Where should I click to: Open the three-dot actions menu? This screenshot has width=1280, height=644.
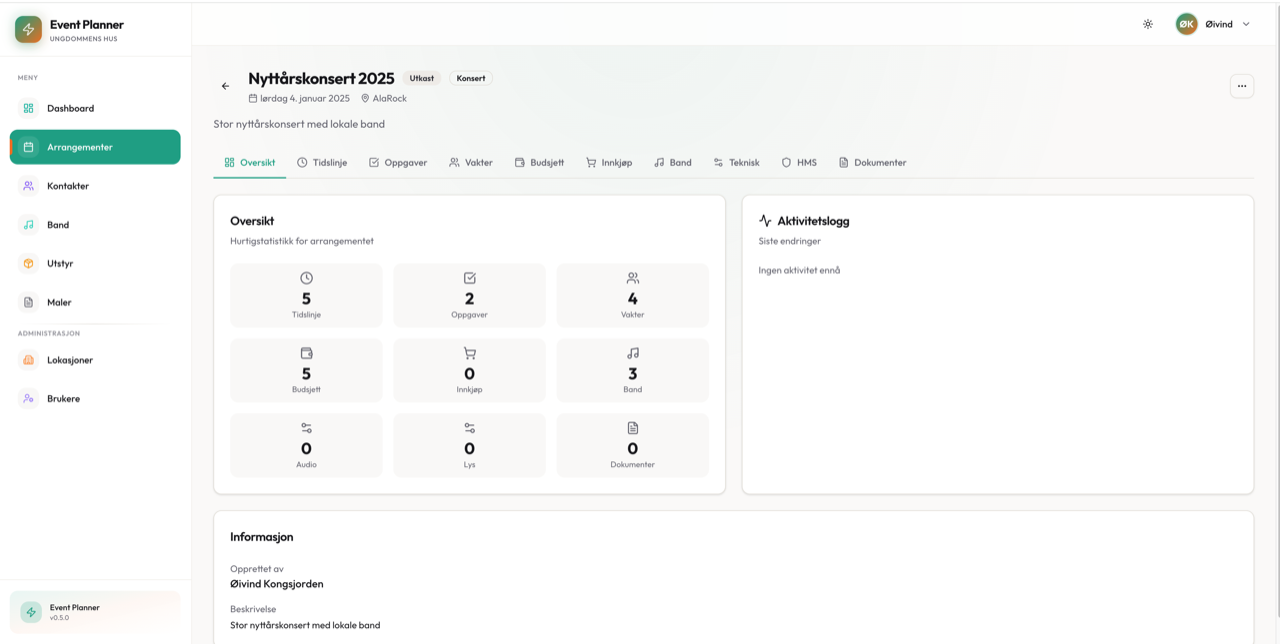pyautogui.click(x=1241, y=86)
